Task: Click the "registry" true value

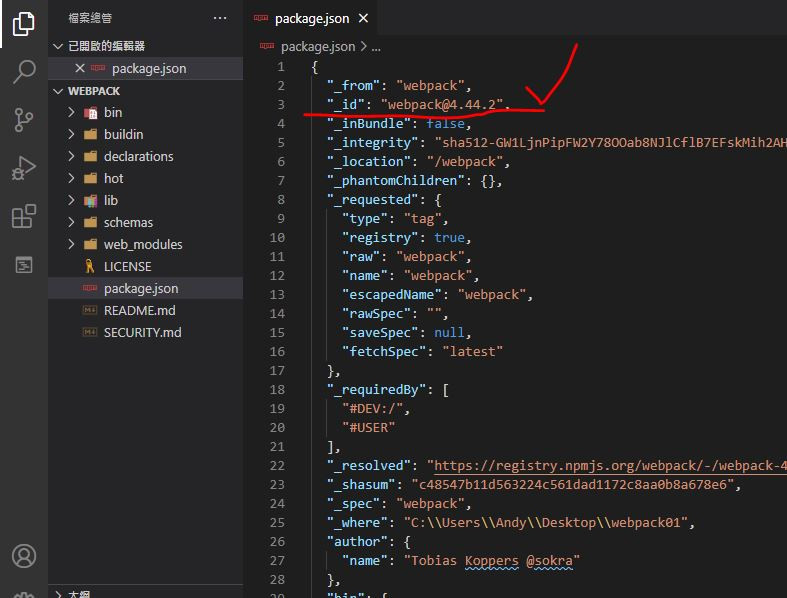Action: [449, 237]
